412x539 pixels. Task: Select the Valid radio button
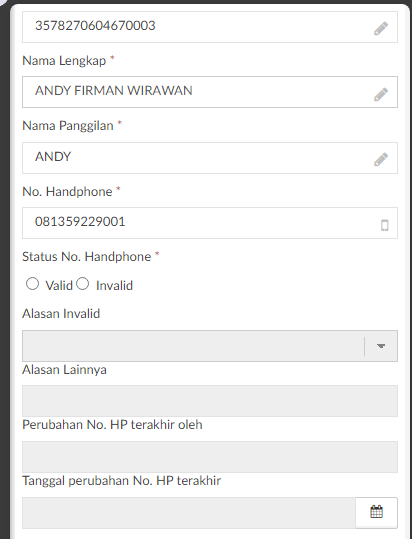(x=32, y=284)
